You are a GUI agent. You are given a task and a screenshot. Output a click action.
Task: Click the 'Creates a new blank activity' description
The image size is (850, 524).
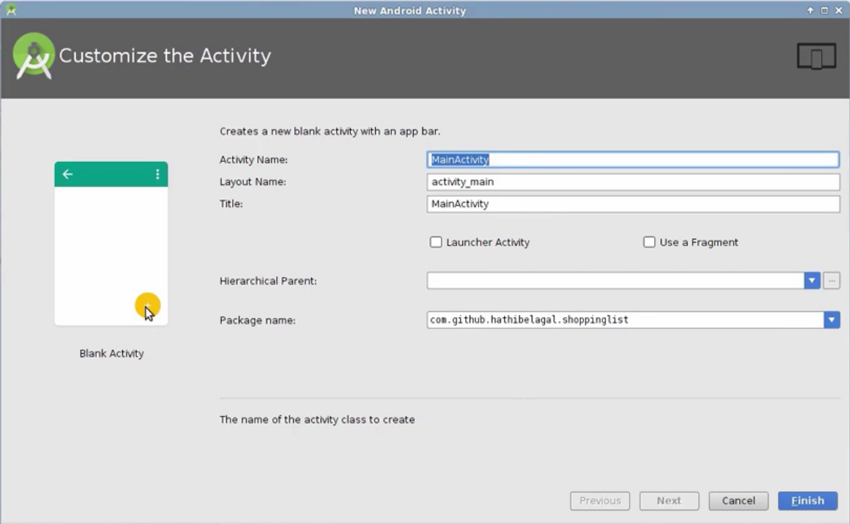pyautogui.click(x=330, y=131)
